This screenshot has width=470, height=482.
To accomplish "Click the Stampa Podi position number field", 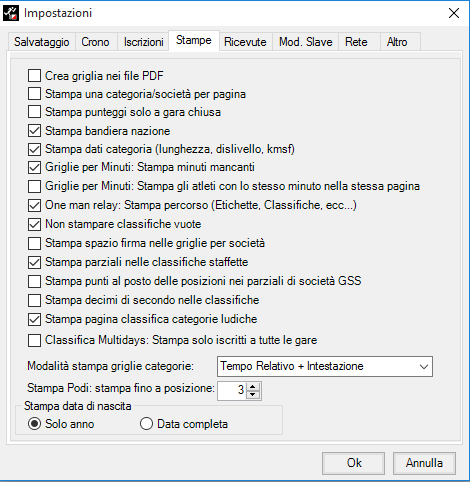I will (232, 390).
